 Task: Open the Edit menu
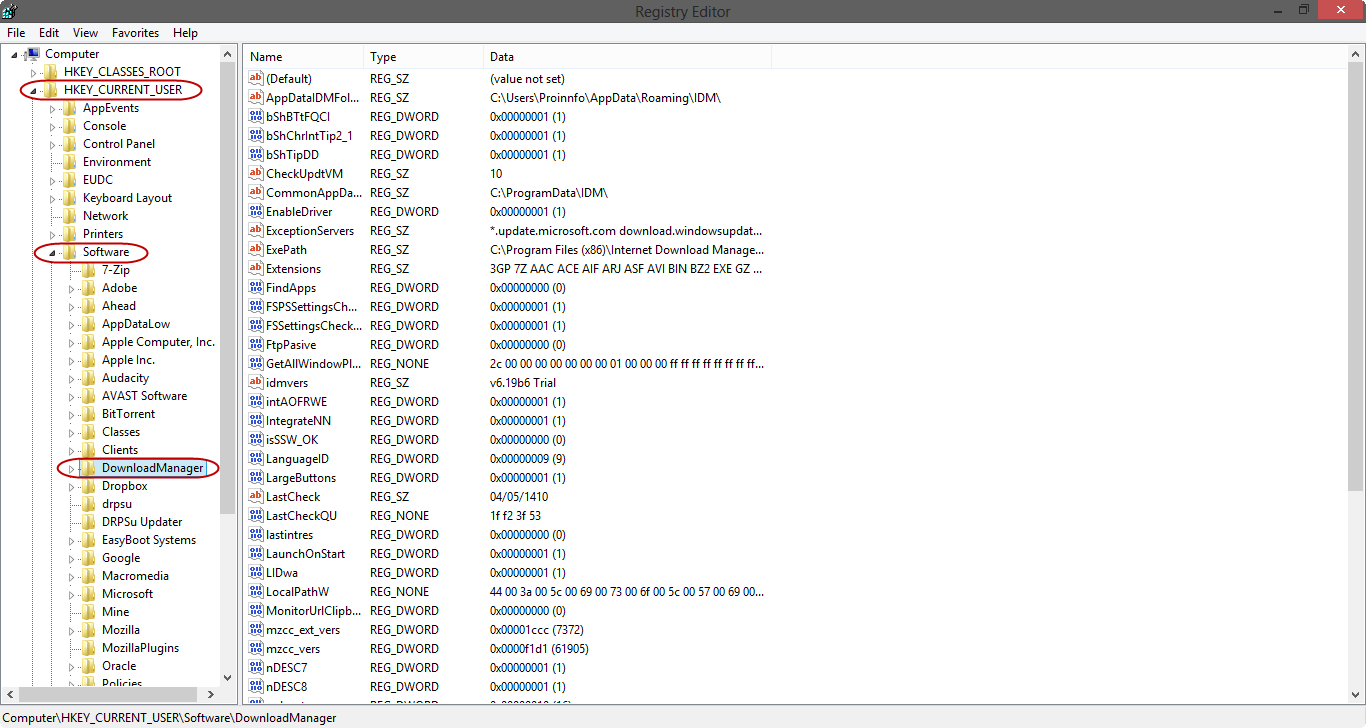(x=49, y=33)
